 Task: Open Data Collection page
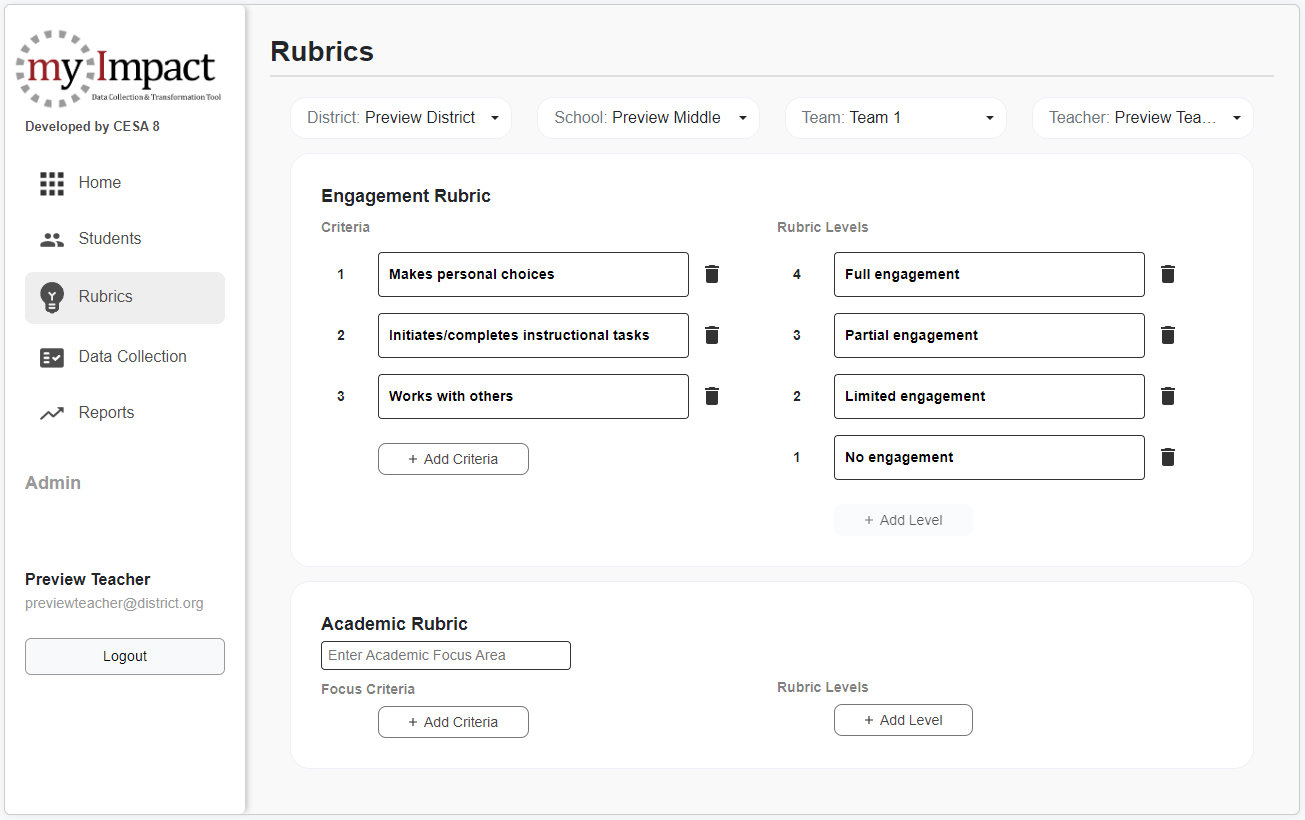click(125, 357)
